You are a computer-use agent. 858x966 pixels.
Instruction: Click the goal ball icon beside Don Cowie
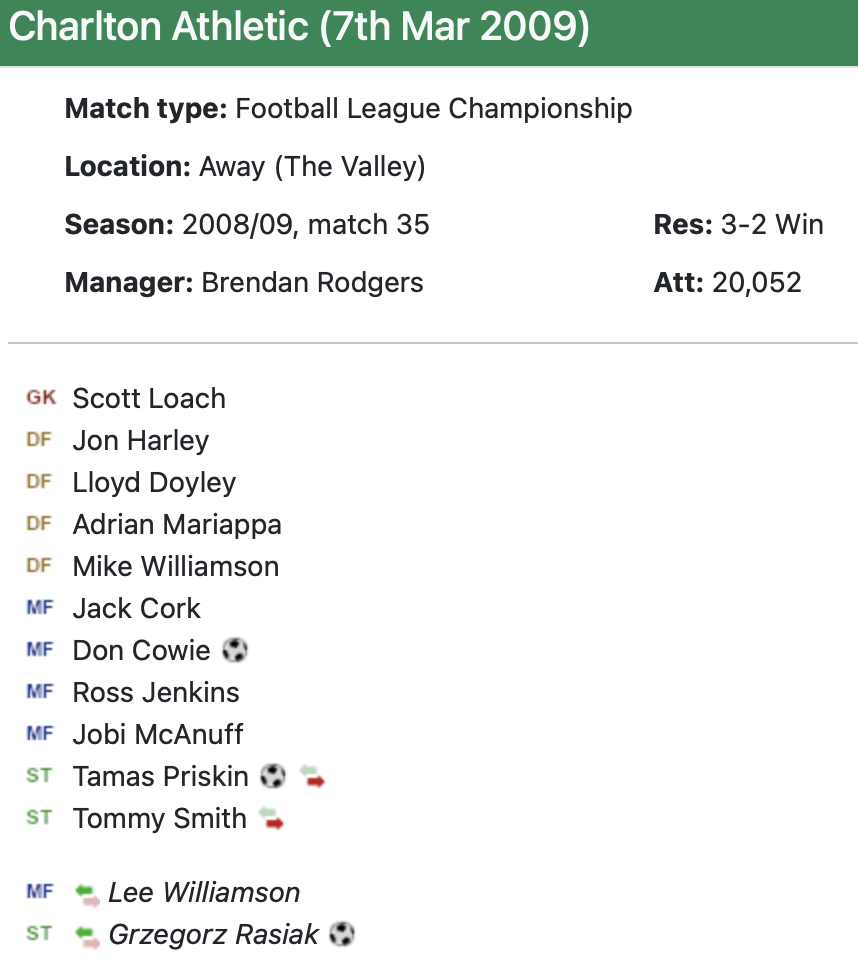(235, 651)
